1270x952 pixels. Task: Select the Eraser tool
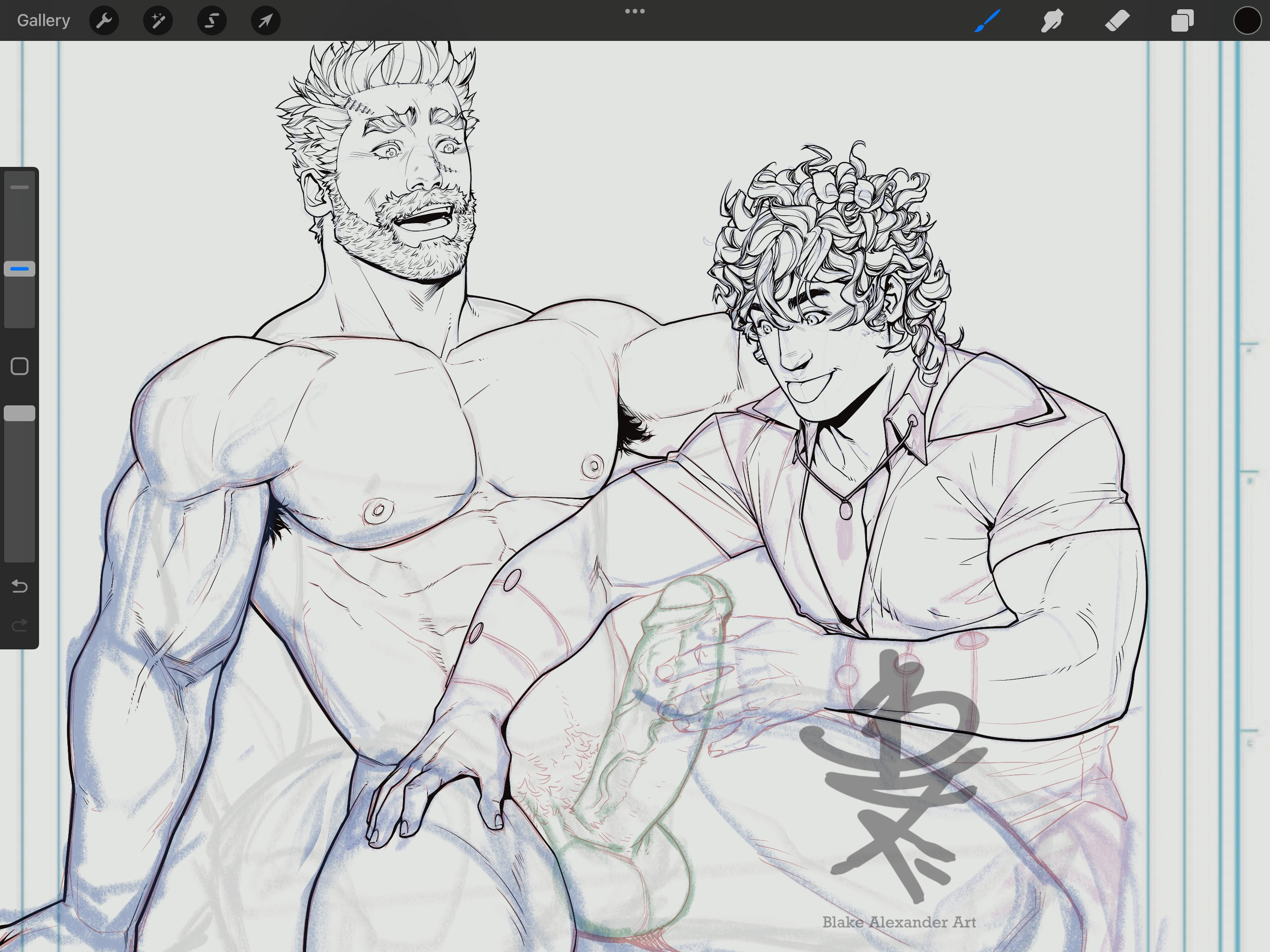(1117, 20)
